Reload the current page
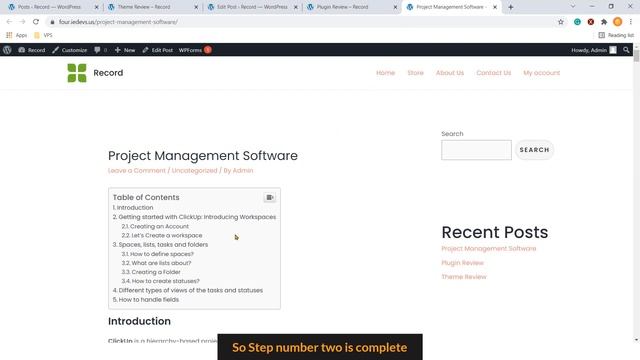Image resolution: width=640 pixels, height=360 pixels. [36, 22]
